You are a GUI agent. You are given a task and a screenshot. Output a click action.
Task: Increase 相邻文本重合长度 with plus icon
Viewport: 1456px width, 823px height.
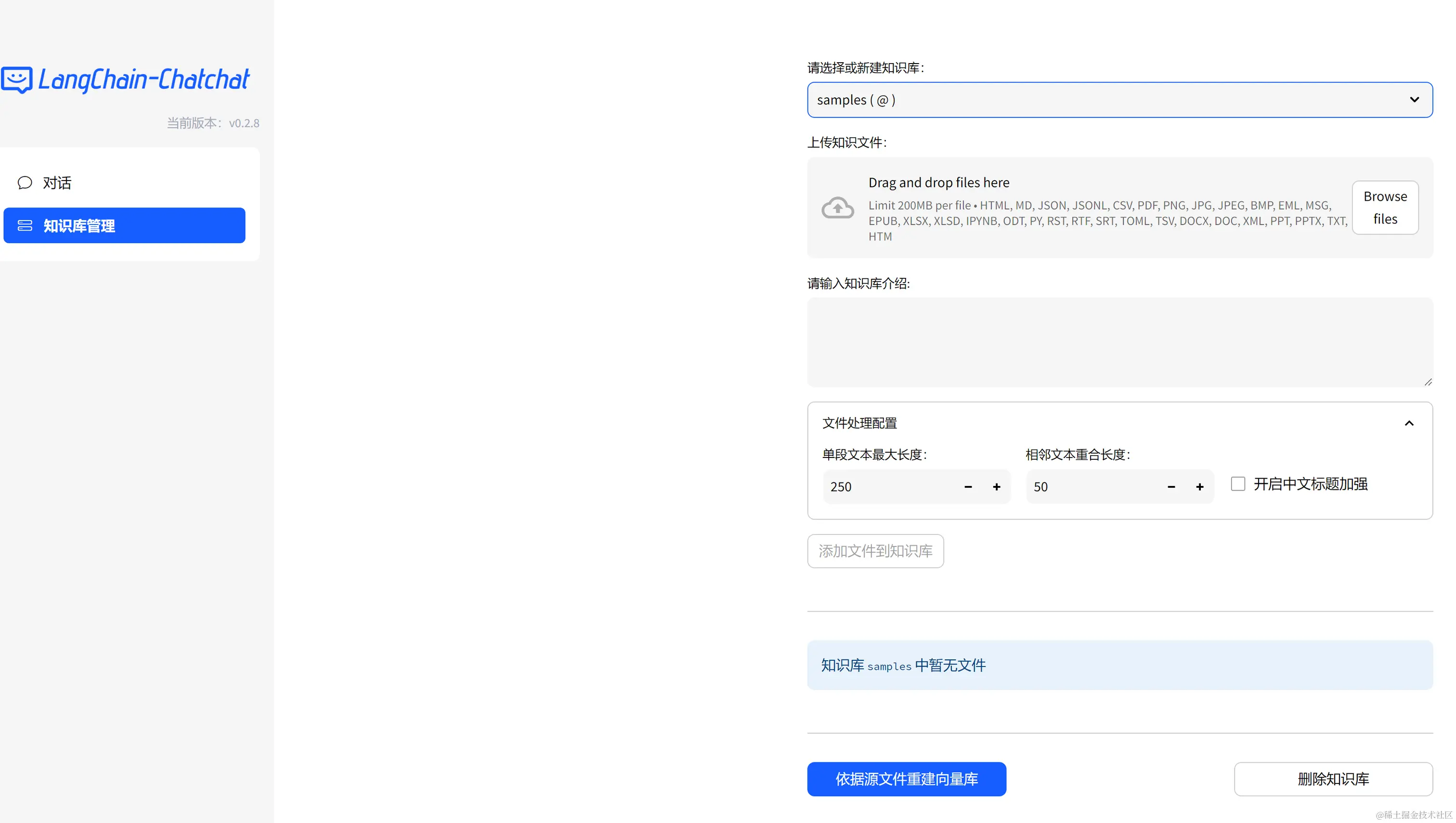click(1199, 487)
